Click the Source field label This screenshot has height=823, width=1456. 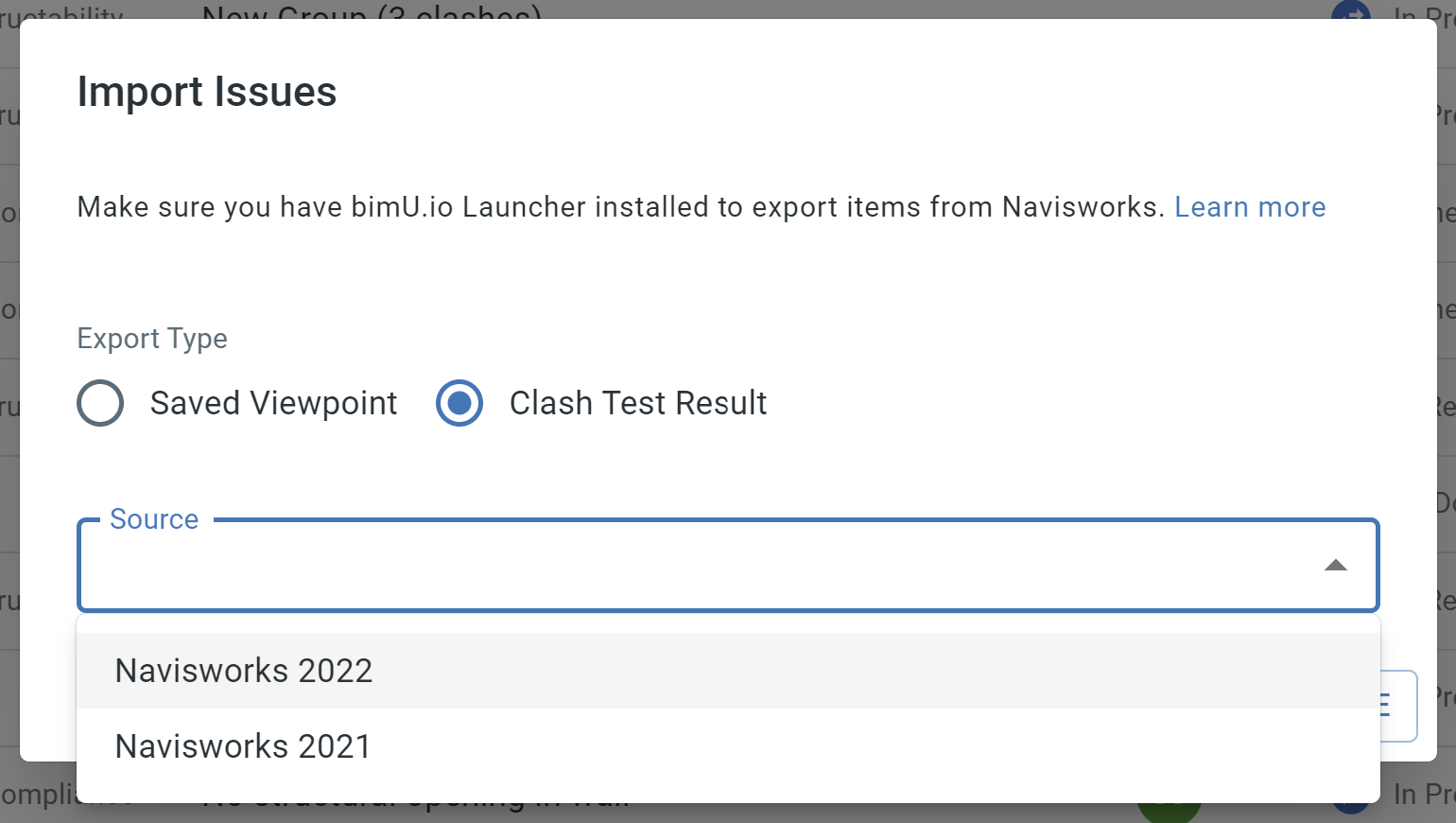click(x=154, y=519)
